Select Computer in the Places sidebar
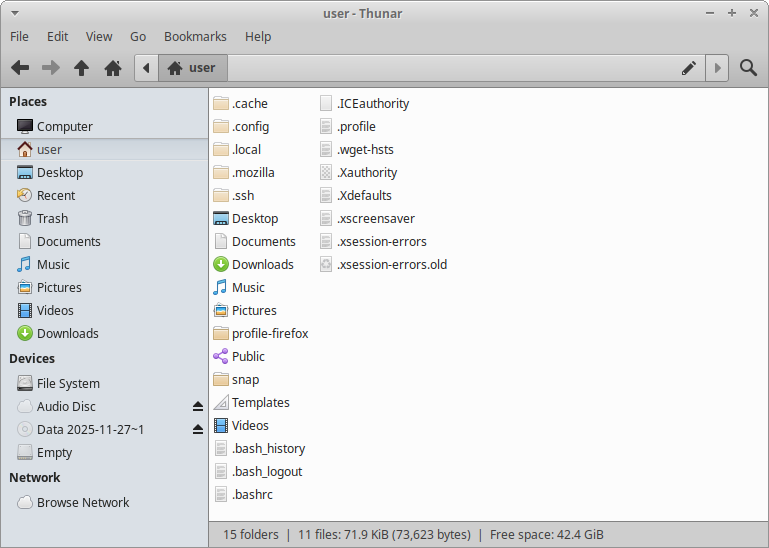Screen dimensions: 769x548 104,127
